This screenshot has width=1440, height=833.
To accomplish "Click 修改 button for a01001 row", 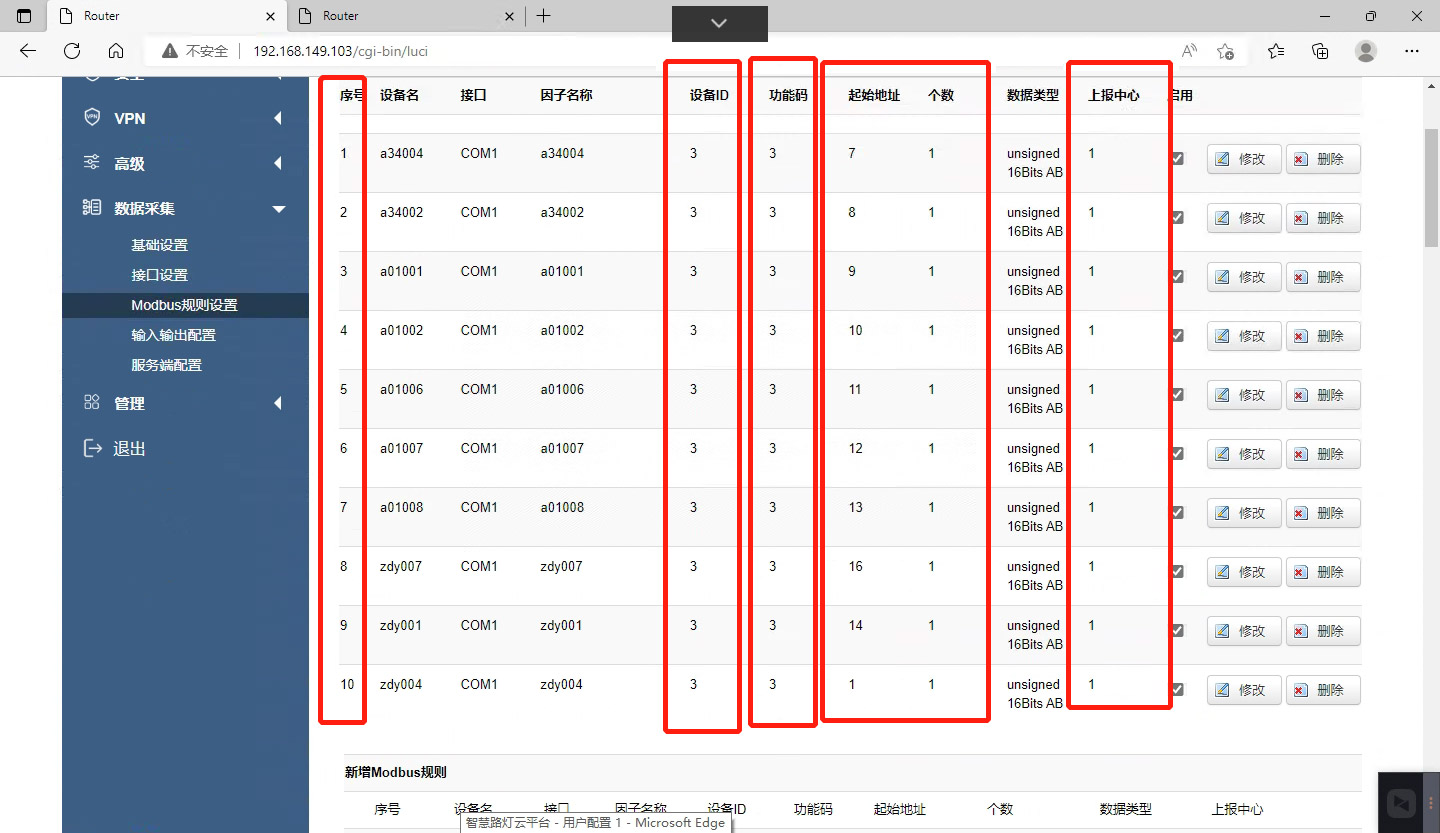I will pyautogui.click(x=1243, y=277).
